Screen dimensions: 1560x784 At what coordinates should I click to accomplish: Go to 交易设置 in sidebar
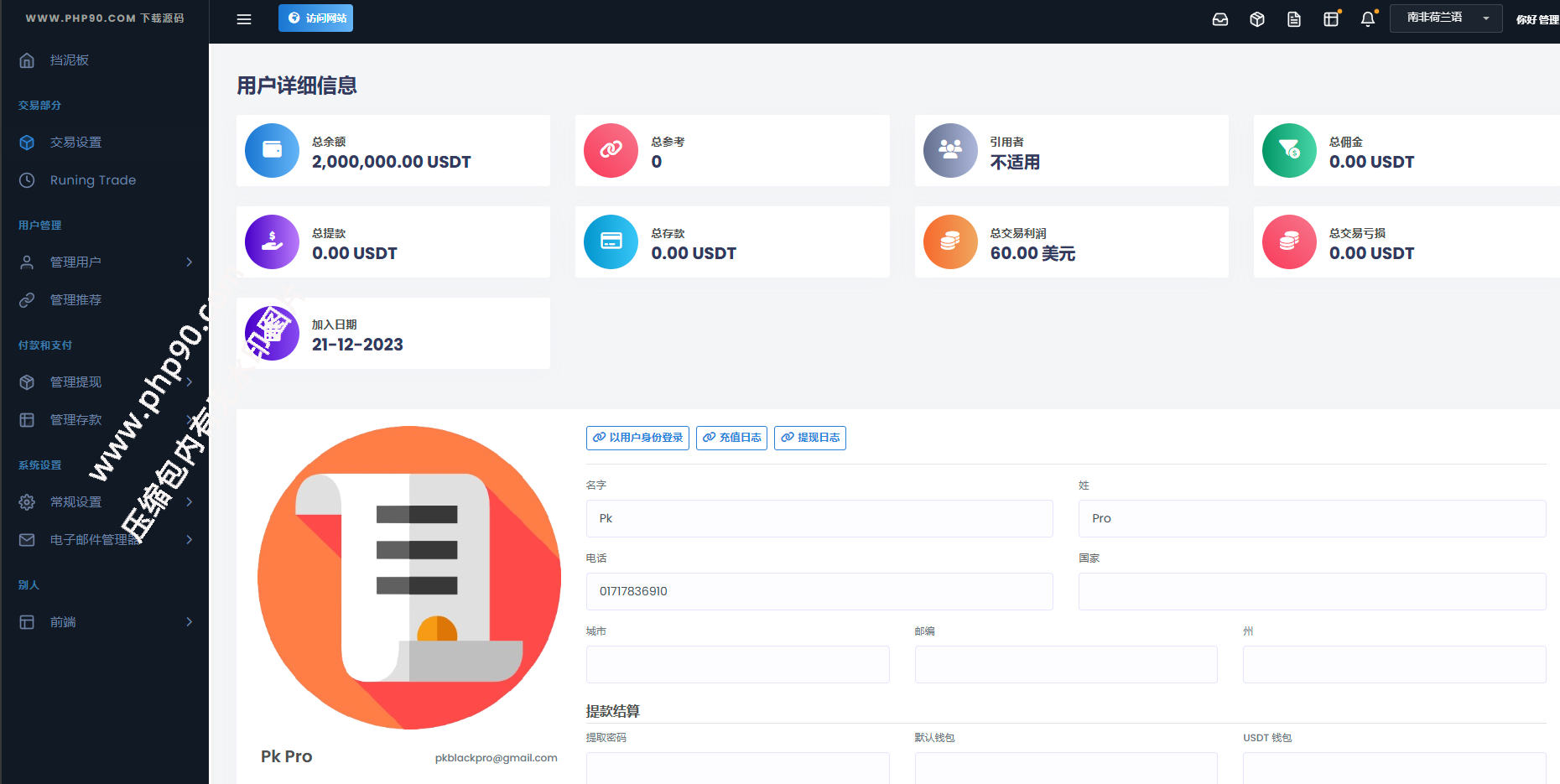coord(75,143)
